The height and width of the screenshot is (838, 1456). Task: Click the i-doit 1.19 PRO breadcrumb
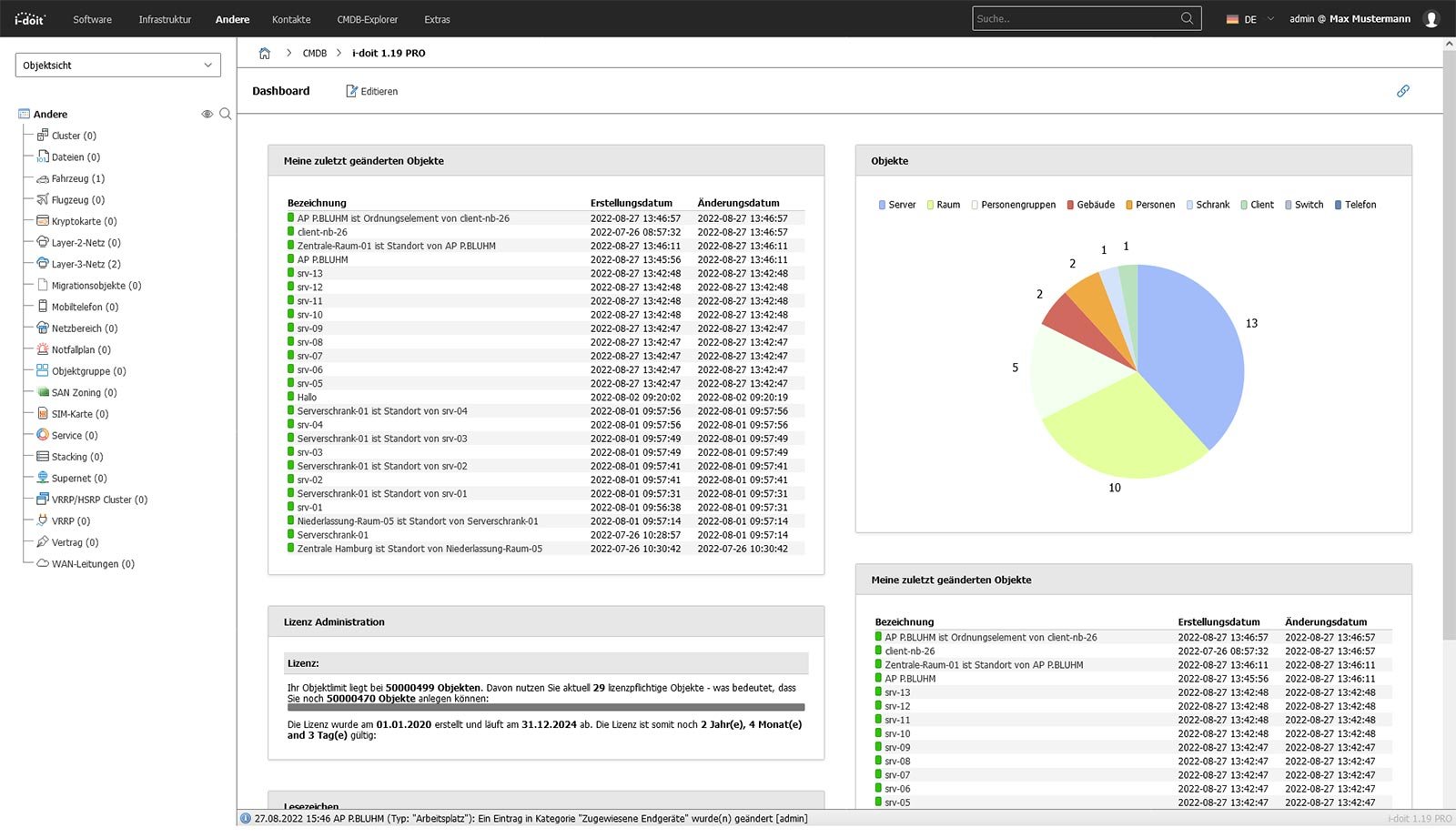click(x=389, y=54)
